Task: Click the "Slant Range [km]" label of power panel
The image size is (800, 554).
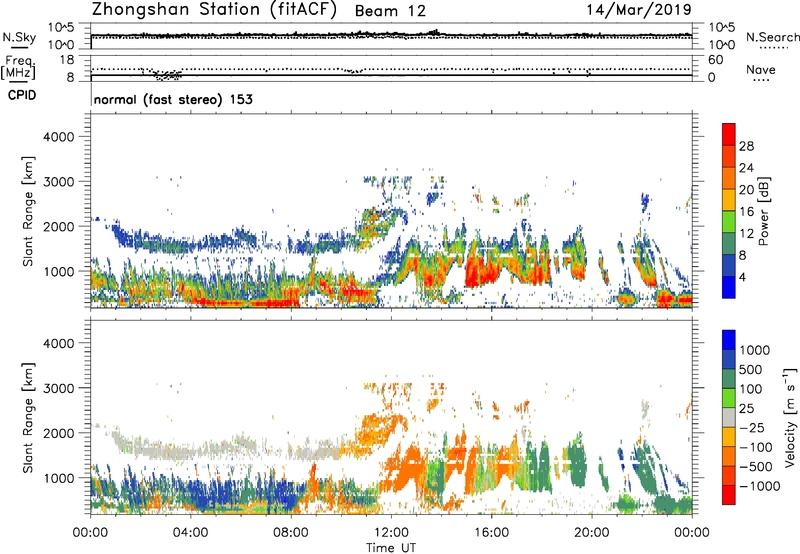Action: click(28, 211)
